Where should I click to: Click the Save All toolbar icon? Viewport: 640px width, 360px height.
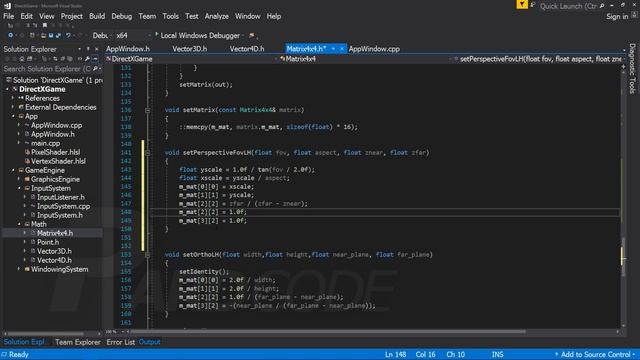(58, 36)
